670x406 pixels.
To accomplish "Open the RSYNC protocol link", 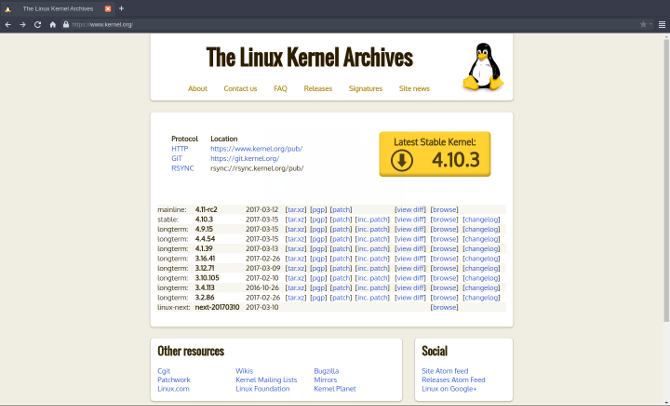I will click(182, 168).
